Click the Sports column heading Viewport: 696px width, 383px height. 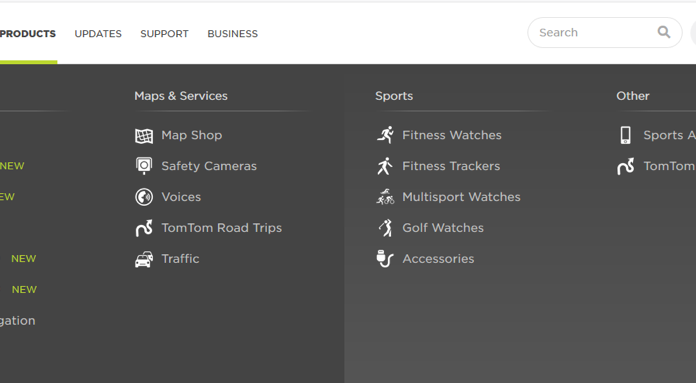click(394, 96)
